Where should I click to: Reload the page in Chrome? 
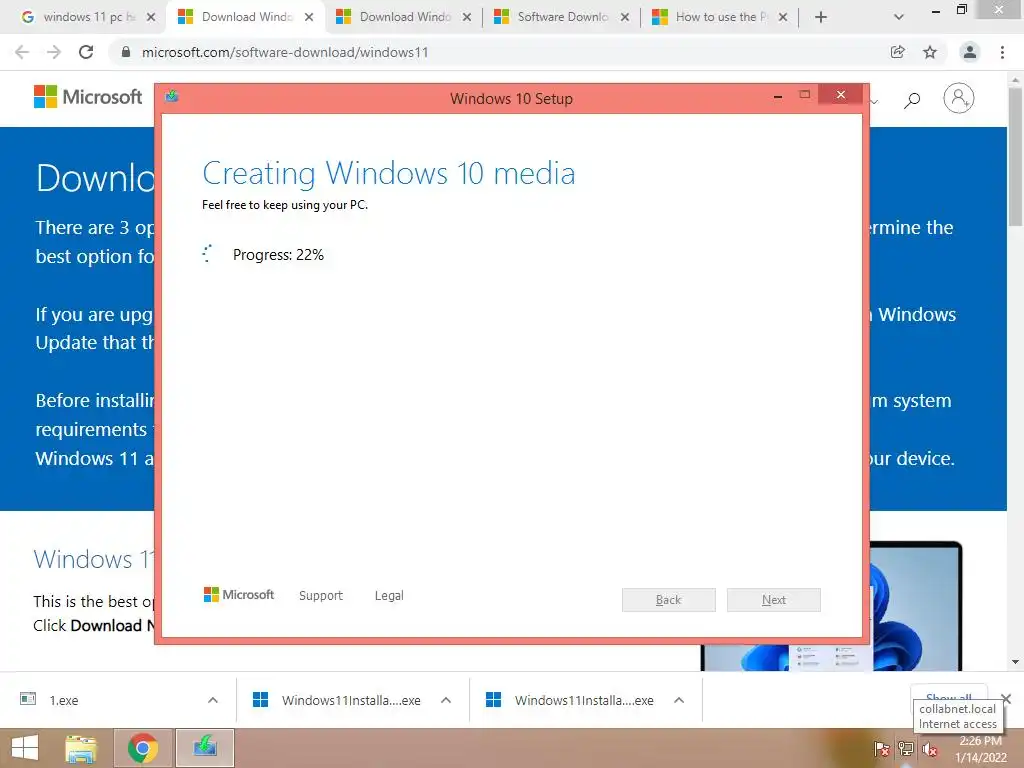86,52
